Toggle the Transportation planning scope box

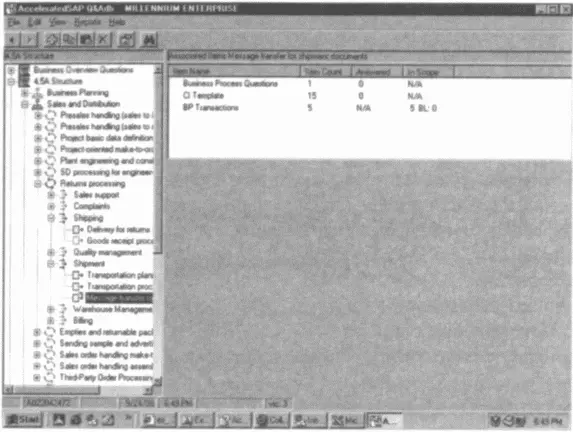point(76,275)
